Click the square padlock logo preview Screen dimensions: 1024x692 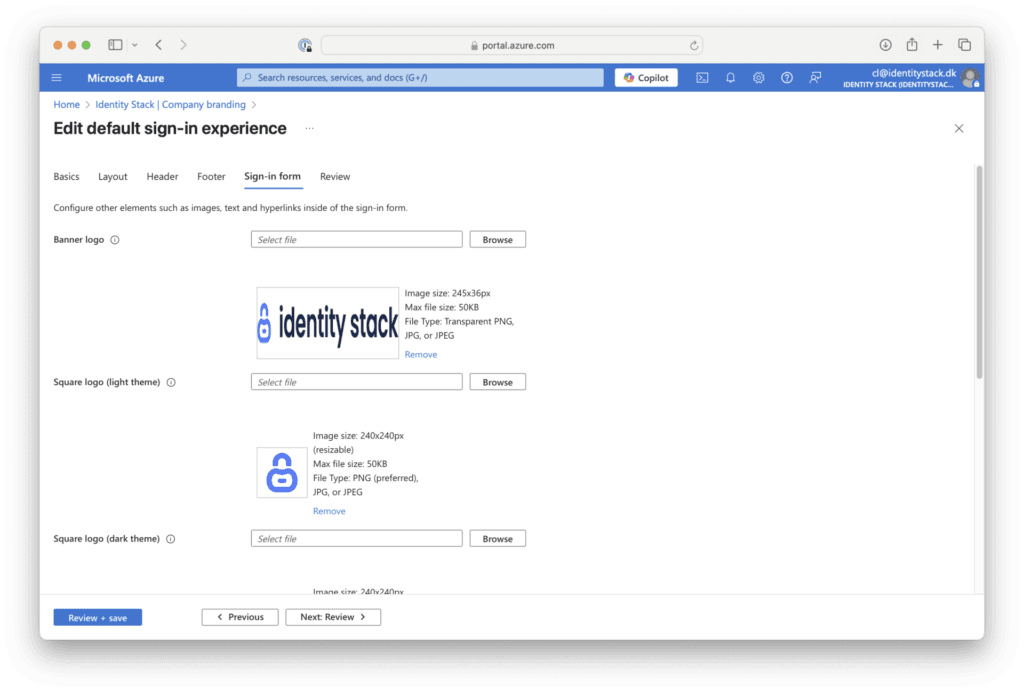[282, 473]
